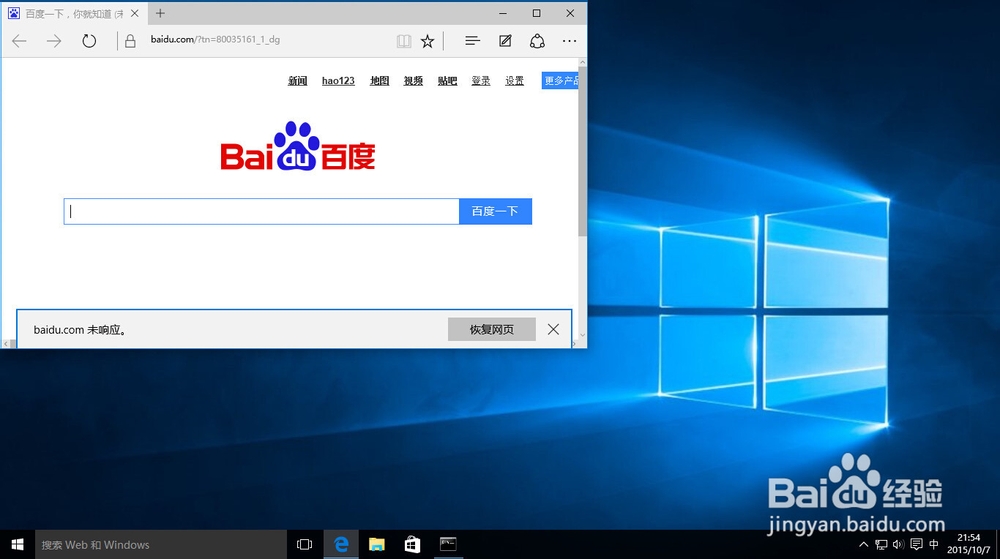Open the volume speaker tray icon
Viewport: 1000px width, 559px height.
click(x=899, y=544)
